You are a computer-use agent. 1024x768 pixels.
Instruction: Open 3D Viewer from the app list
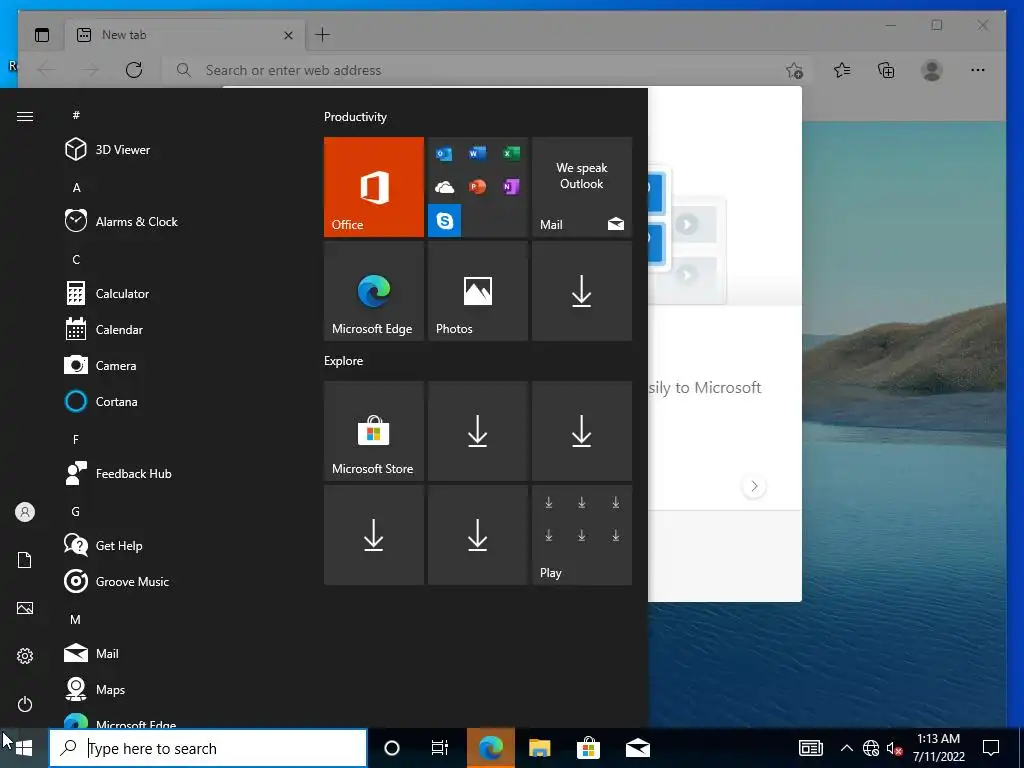coord(176,150)
